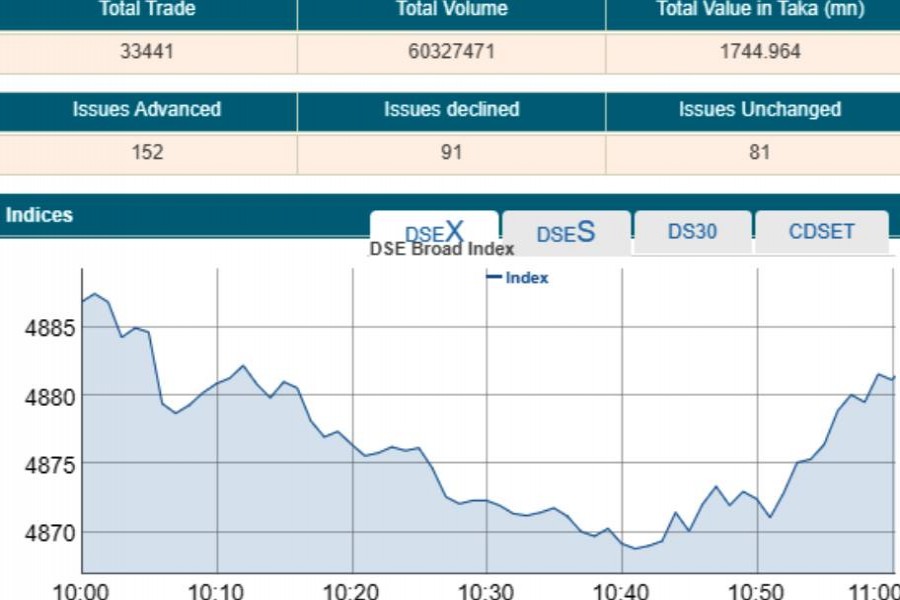Select the 91 issues declined count

pyautogui.click(x=451, y=153)
